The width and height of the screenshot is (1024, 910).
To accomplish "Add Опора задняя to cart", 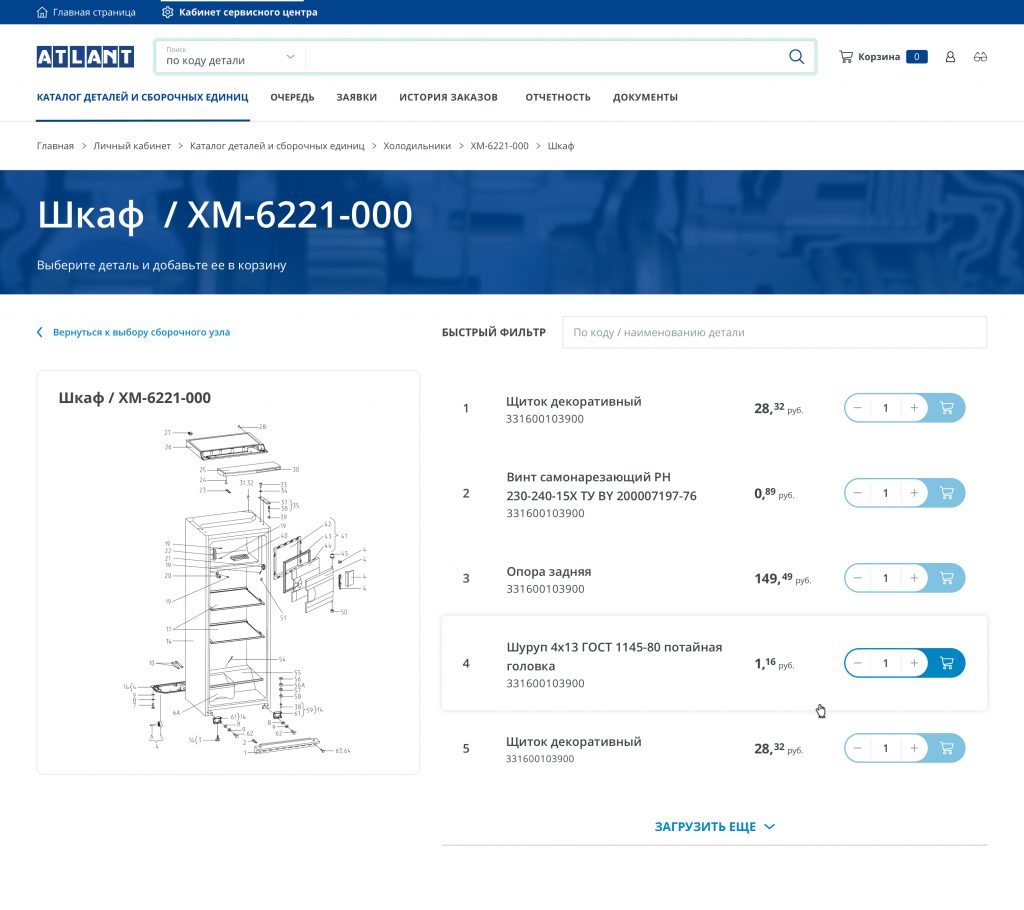I will [946, 578].
